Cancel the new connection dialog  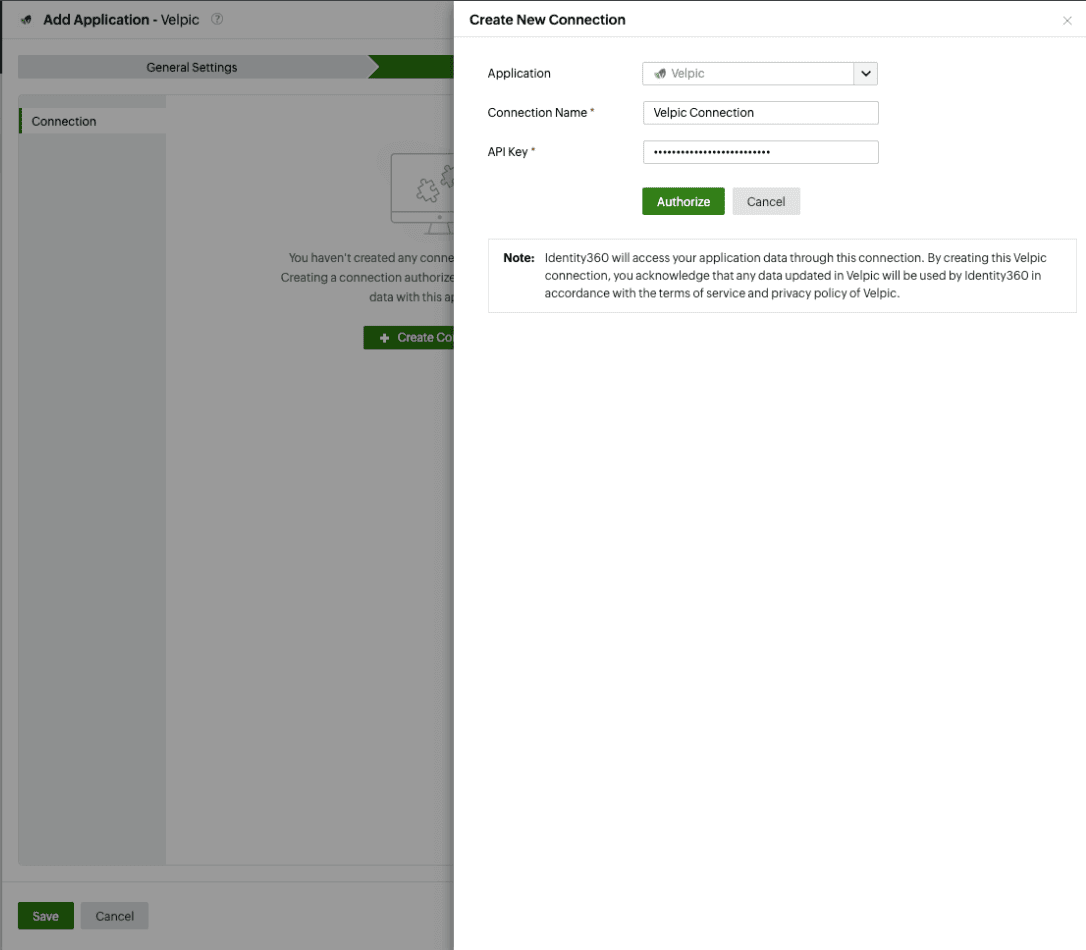tap(766, 201)
